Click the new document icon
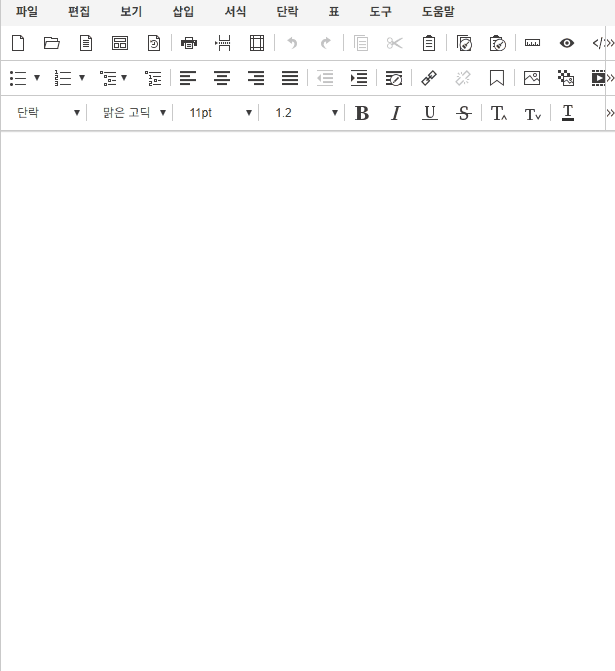The width and height of the screenshot is (615, 671). point(17,43)
